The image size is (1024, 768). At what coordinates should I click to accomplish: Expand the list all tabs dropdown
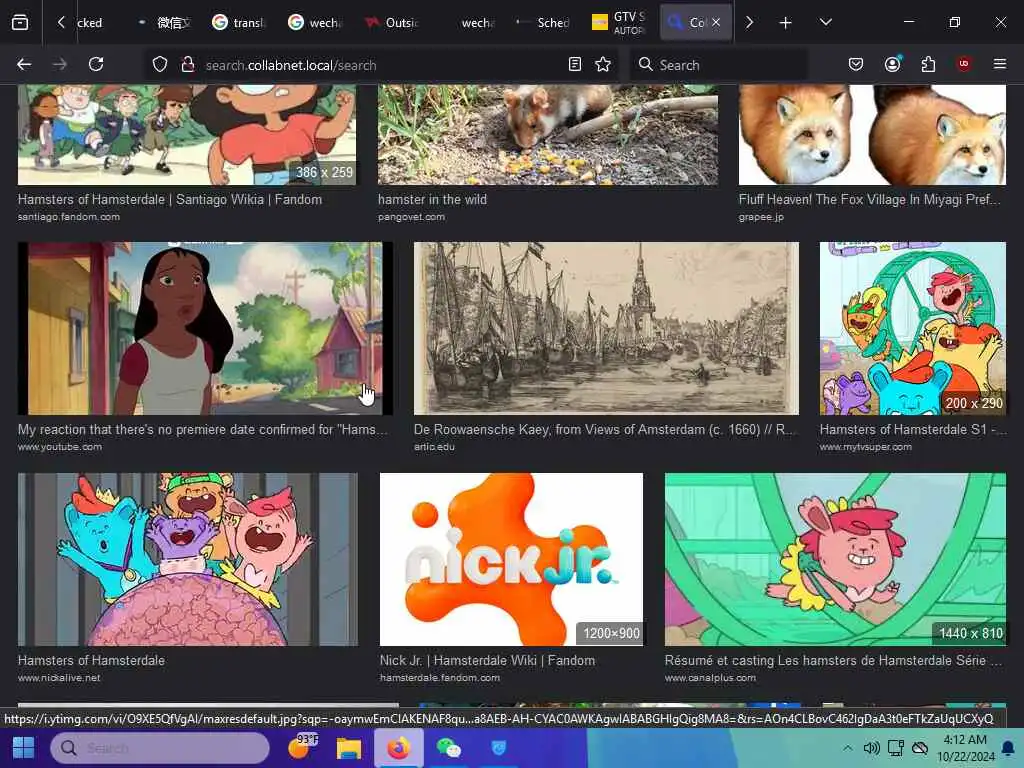pos(825,22)
